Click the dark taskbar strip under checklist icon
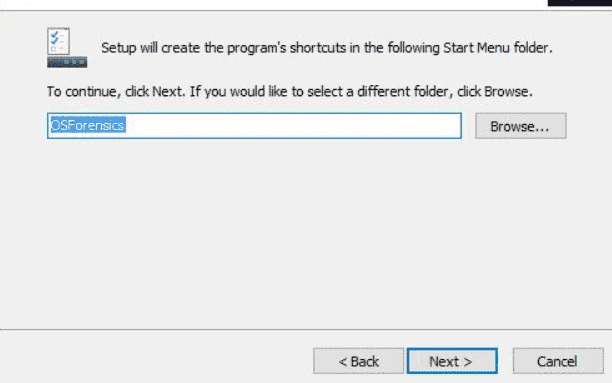Screen dimensions: 612x383 67,62
